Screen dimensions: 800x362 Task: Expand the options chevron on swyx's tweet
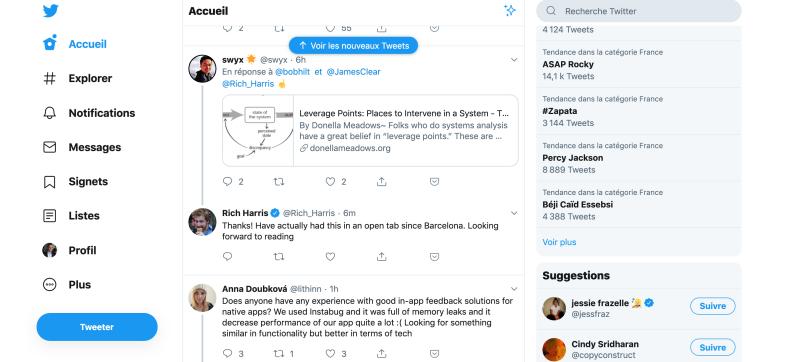pos(514,60)
